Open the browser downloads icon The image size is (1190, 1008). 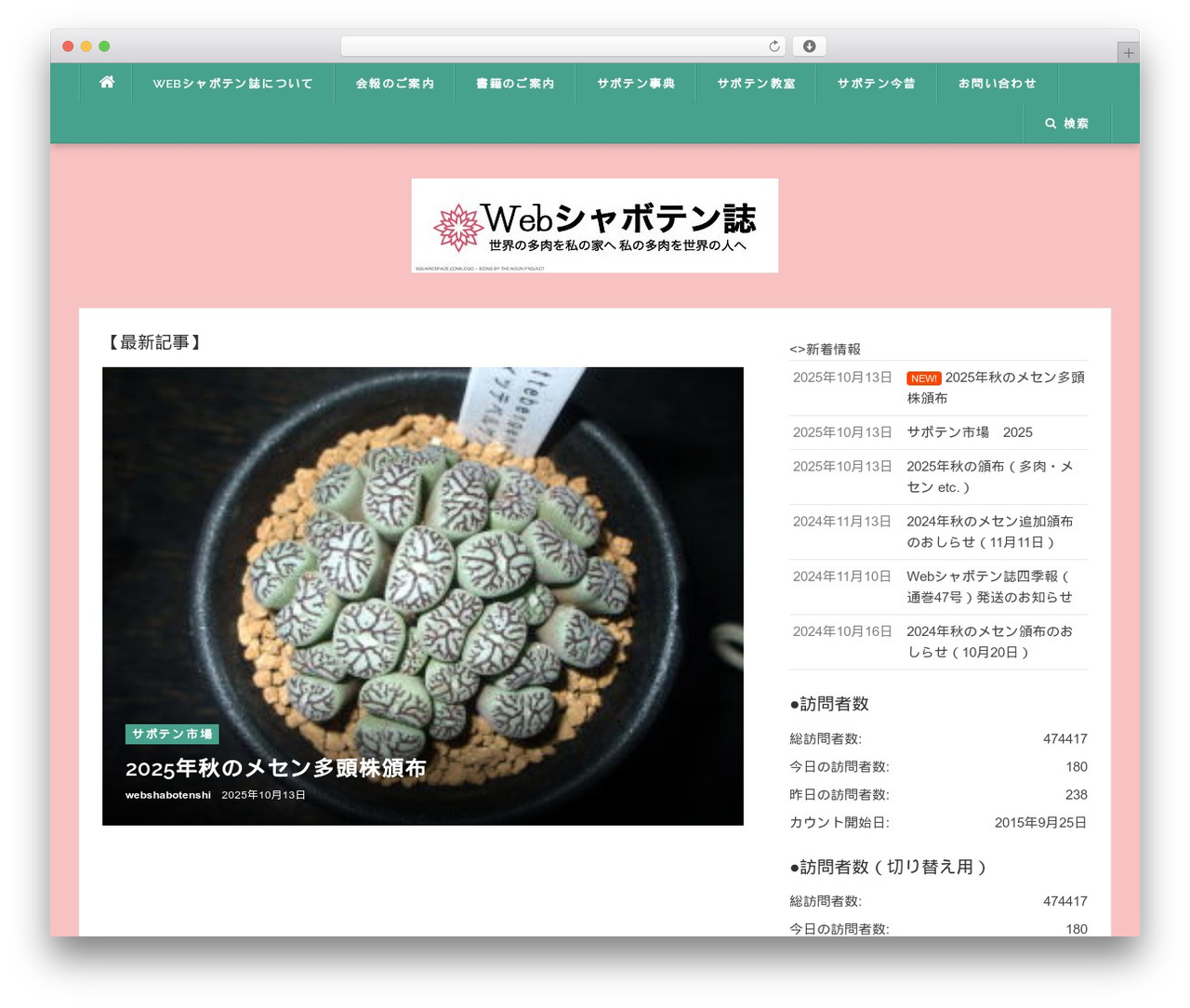click(x=810, y=46)
